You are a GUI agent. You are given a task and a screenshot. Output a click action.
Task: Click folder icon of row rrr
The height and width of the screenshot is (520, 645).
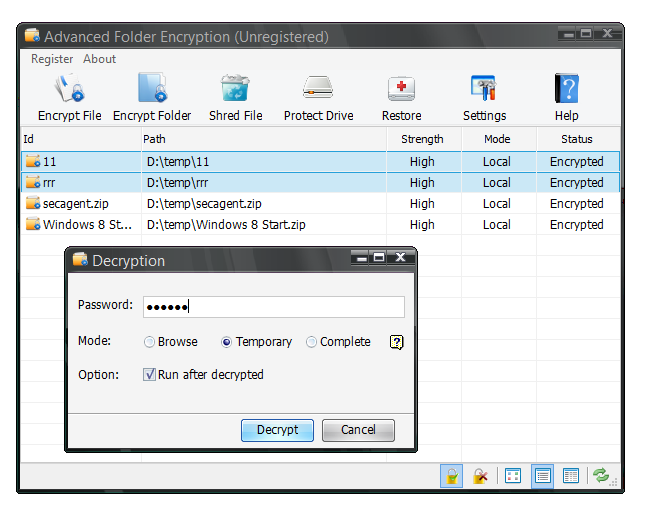(x=33, y=182)
